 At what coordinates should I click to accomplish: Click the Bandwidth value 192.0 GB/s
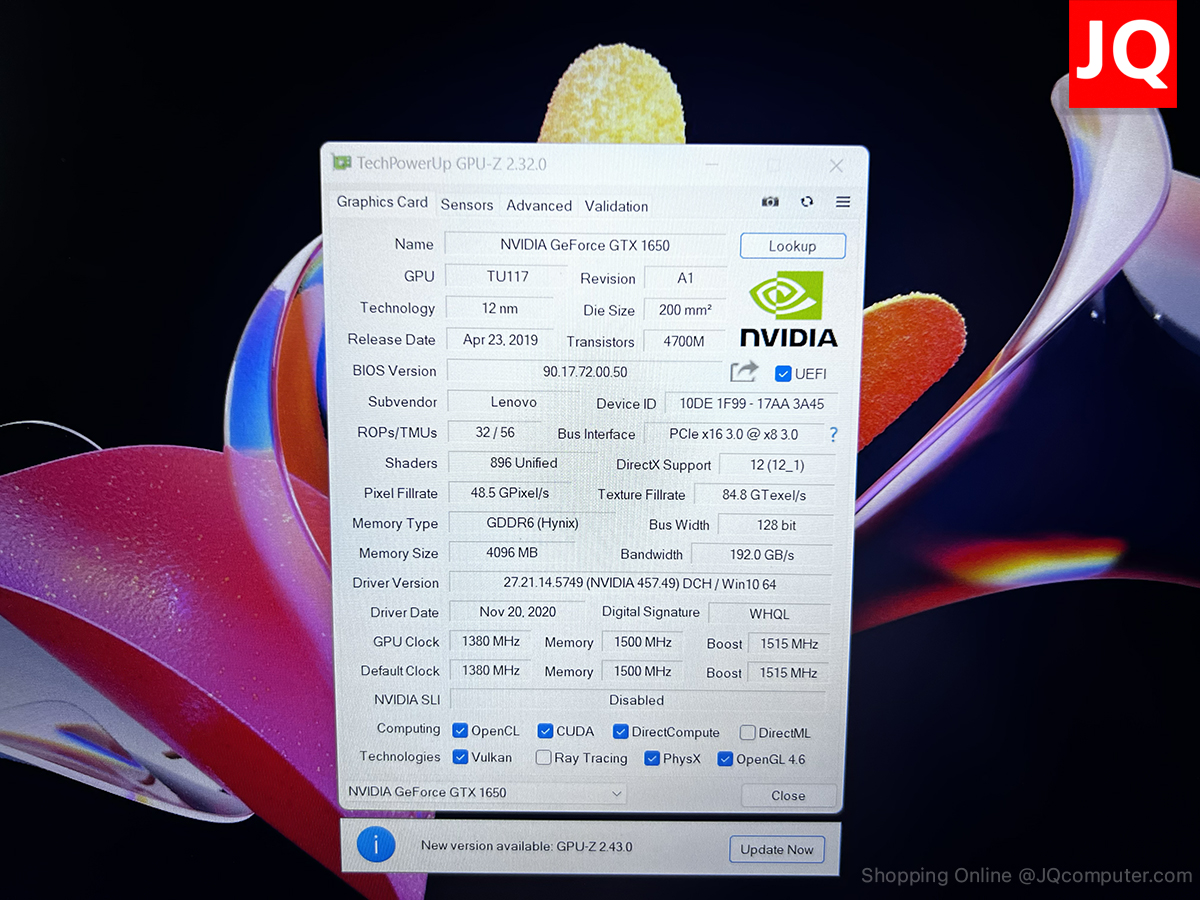(x=762, y=555)
